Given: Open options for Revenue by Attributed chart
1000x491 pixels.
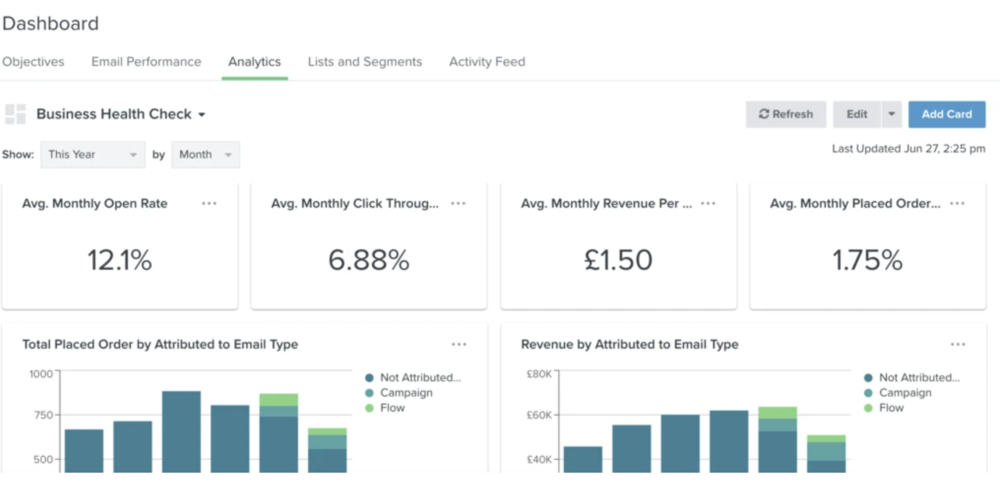Looking at the screenshot, I should 957,344.
